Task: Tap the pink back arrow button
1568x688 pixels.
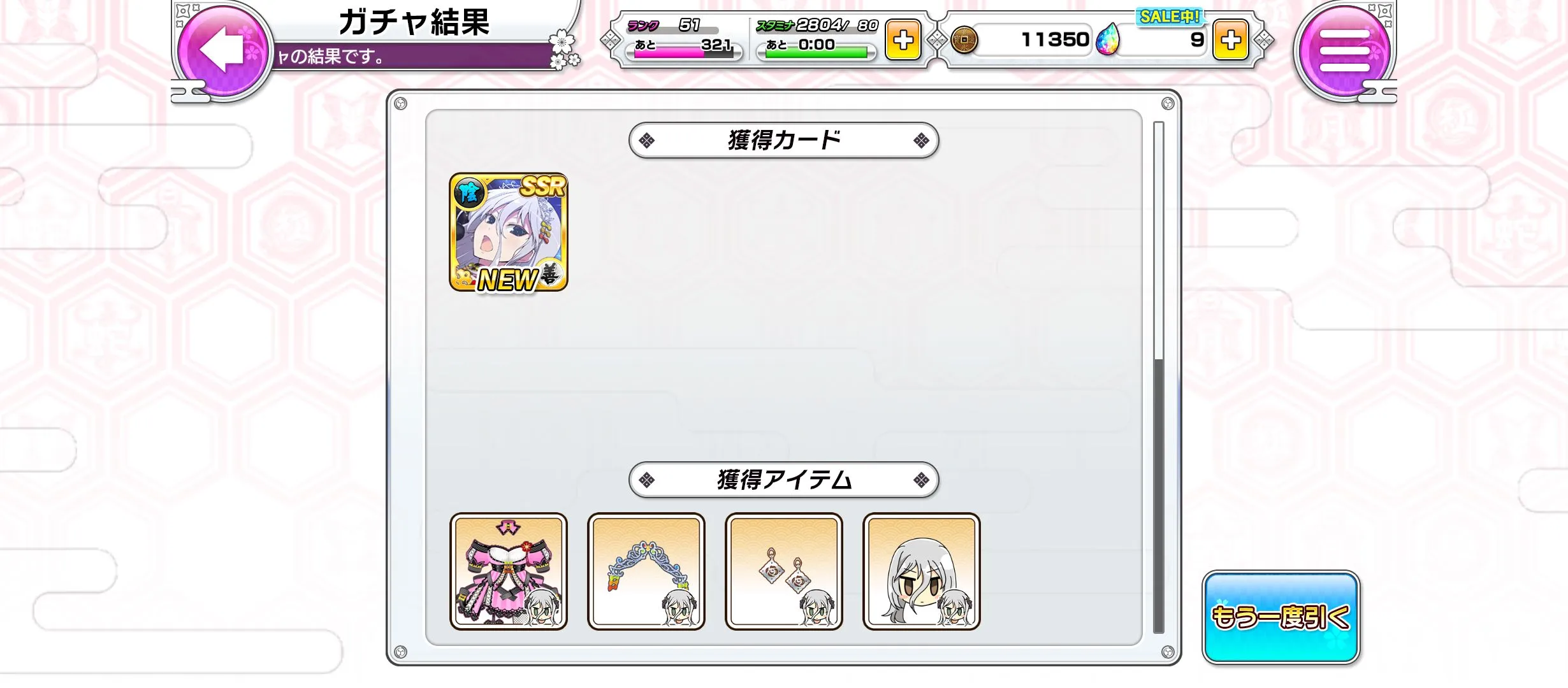Action: [x=222, y=50]
